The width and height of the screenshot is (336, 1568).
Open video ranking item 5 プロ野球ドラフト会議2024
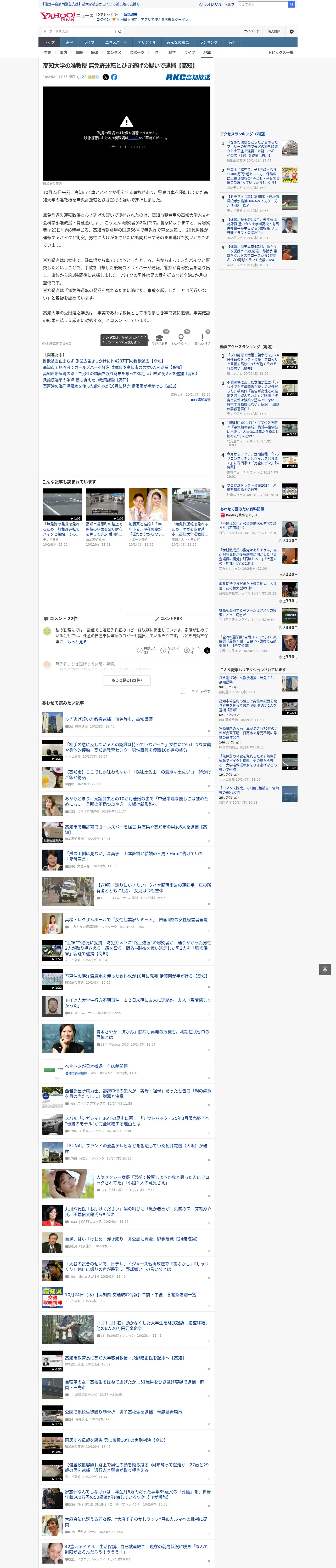point(252,488)
